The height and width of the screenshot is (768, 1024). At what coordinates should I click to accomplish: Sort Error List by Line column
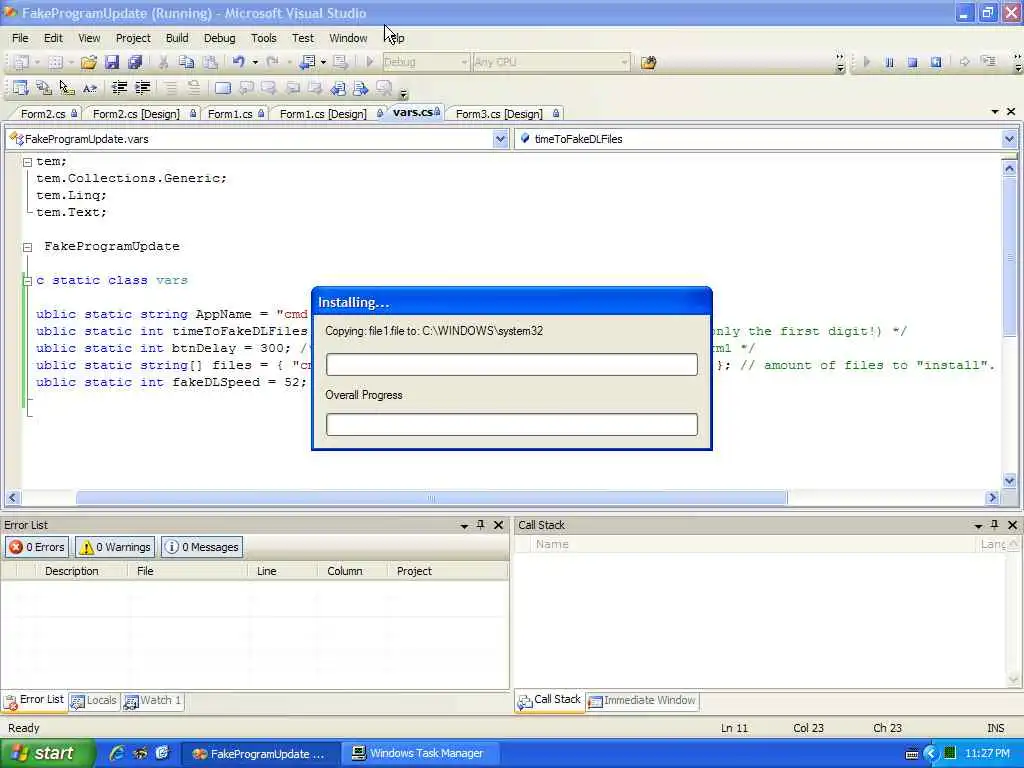point(267,571)
